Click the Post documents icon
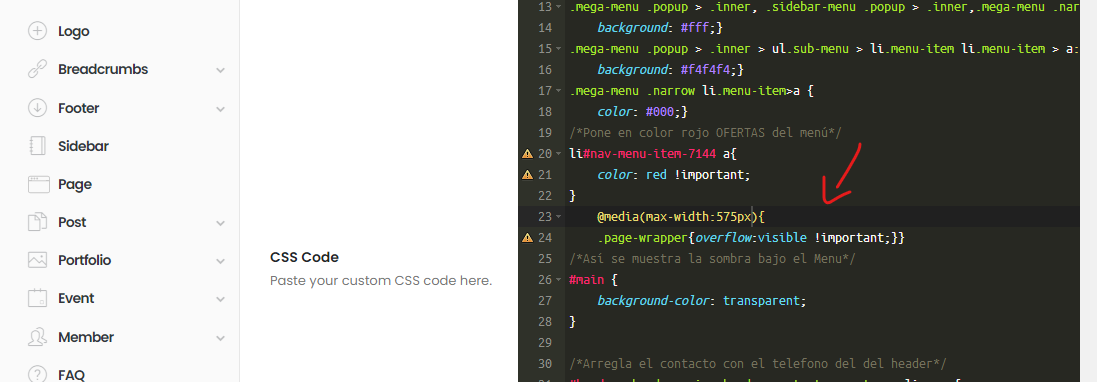Screen dimensions: 1100x382 coord(37,222)
